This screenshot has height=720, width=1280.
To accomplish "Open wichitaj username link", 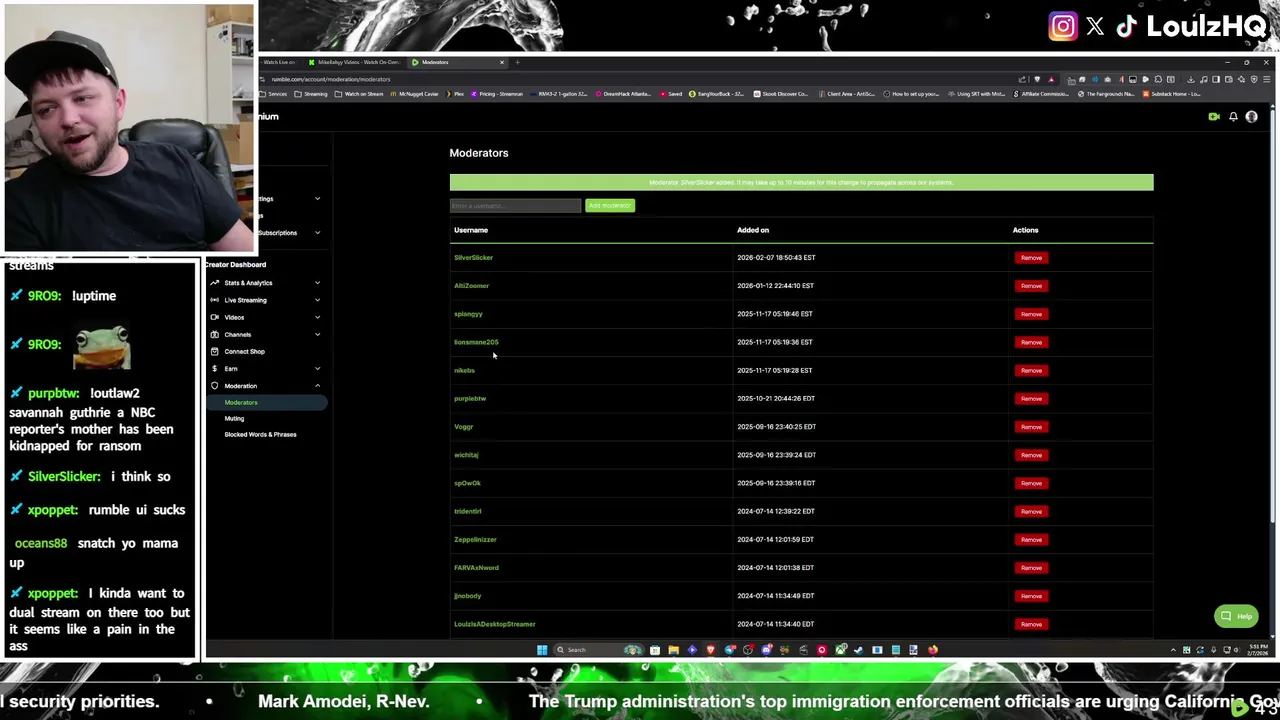I will [466, 455].
